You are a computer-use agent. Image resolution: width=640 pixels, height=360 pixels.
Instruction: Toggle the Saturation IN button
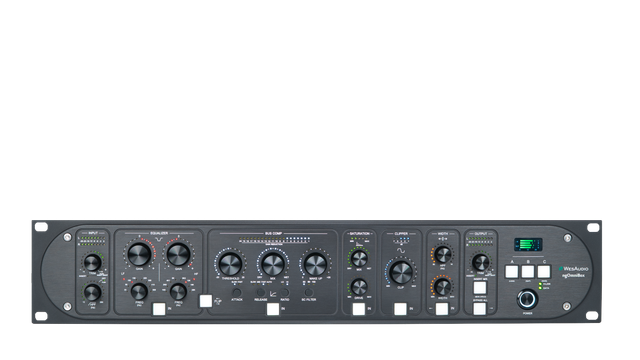(359, 309)
